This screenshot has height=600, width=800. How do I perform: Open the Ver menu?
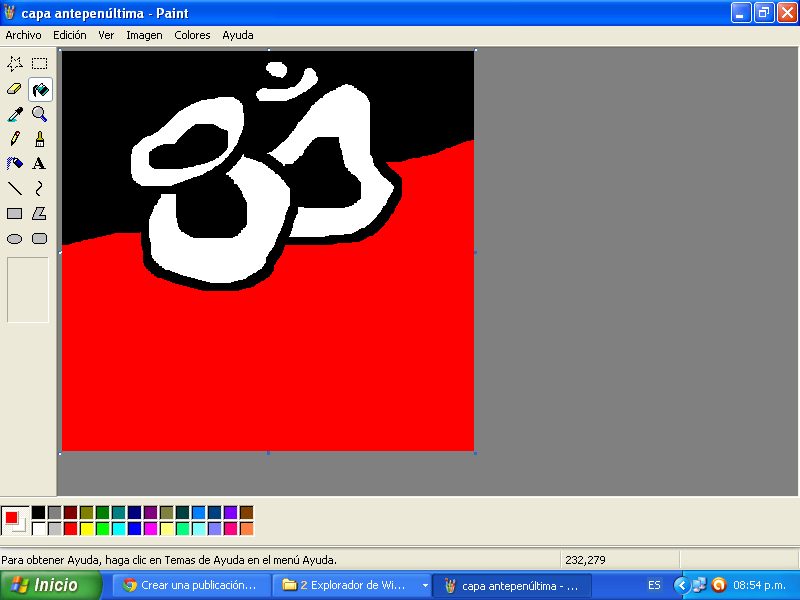pyautogui.click(x=106, y=35)
